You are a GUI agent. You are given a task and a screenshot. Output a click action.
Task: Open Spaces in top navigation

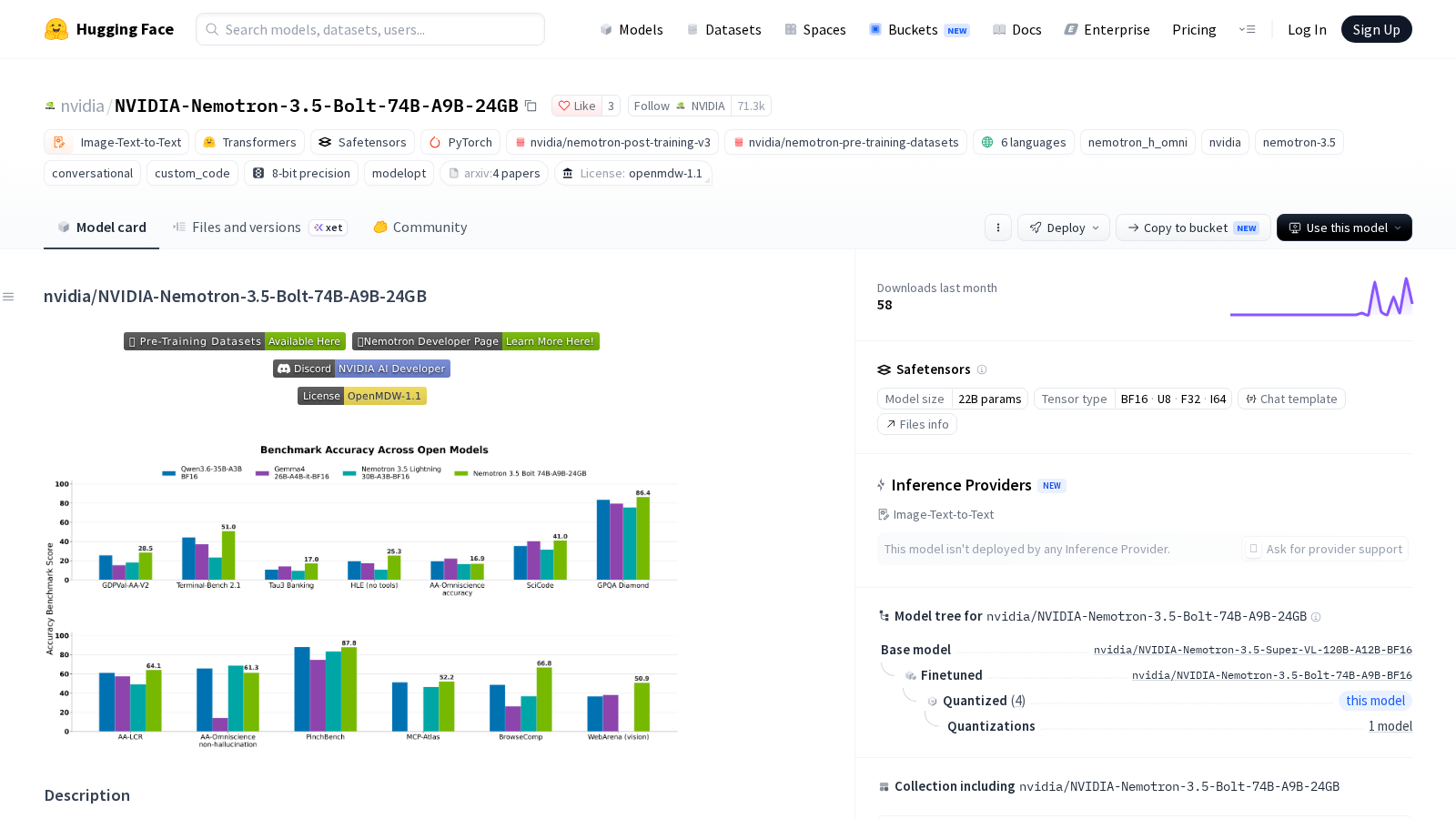(815, 29)
